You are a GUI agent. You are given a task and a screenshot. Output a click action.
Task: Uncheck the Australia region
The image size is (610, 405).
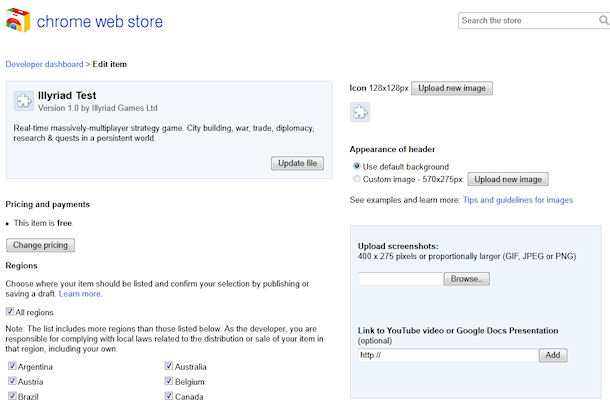(x=168, y=366)
